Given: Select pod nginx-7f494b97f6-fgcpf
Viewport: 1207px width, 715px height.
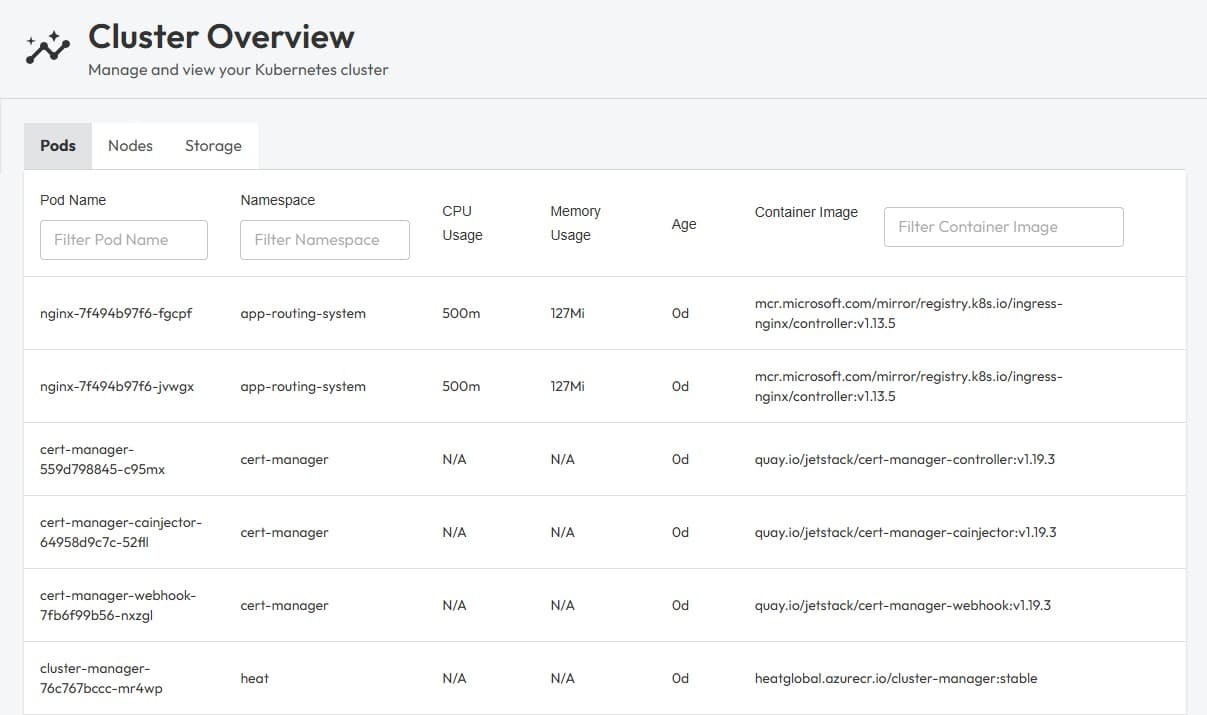Looking at the screenshot, I should (x=116, y=313).
